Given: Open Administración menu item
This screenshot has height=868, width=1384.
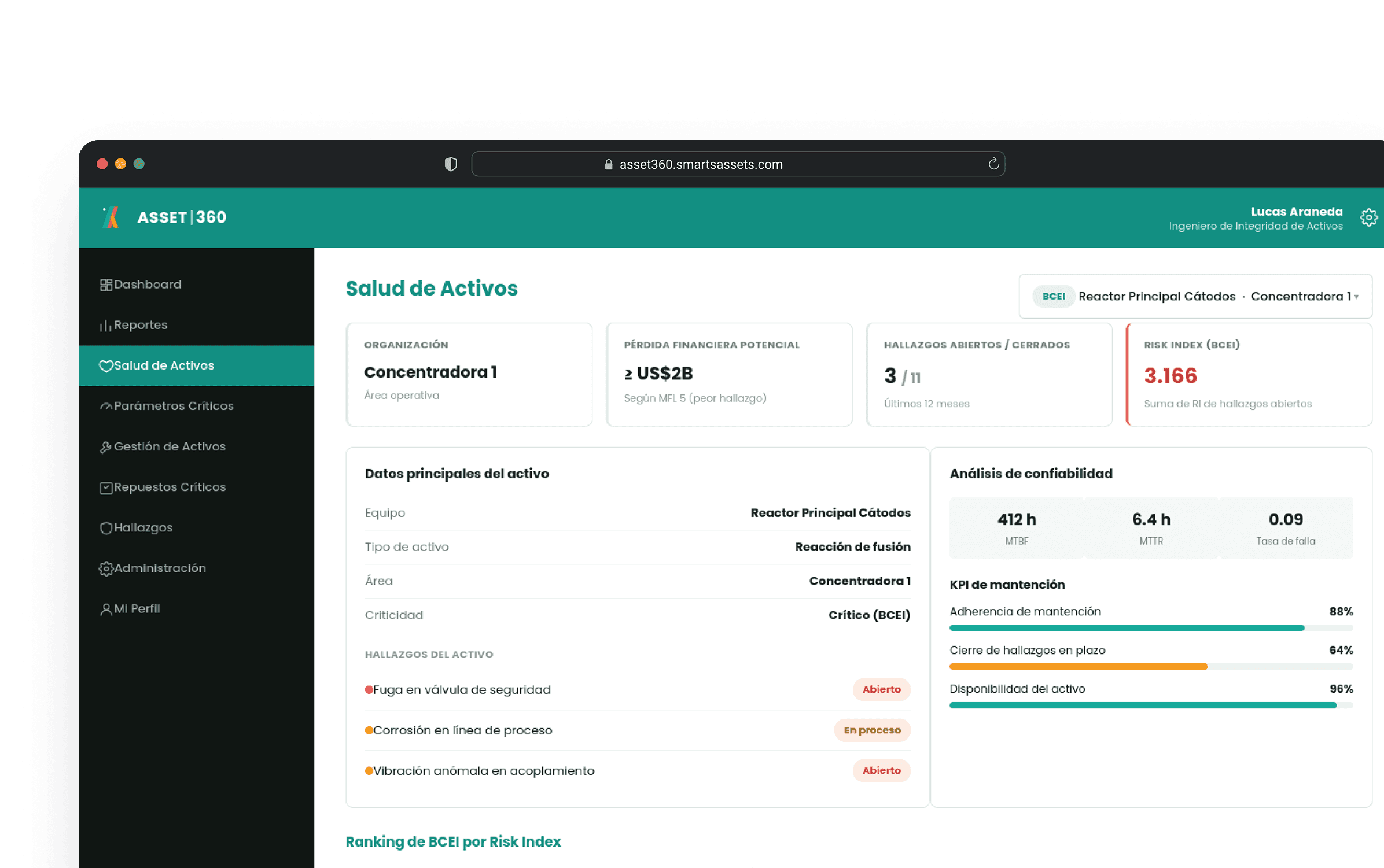Looking at the screenshot, I should click(x=196, y=568).
